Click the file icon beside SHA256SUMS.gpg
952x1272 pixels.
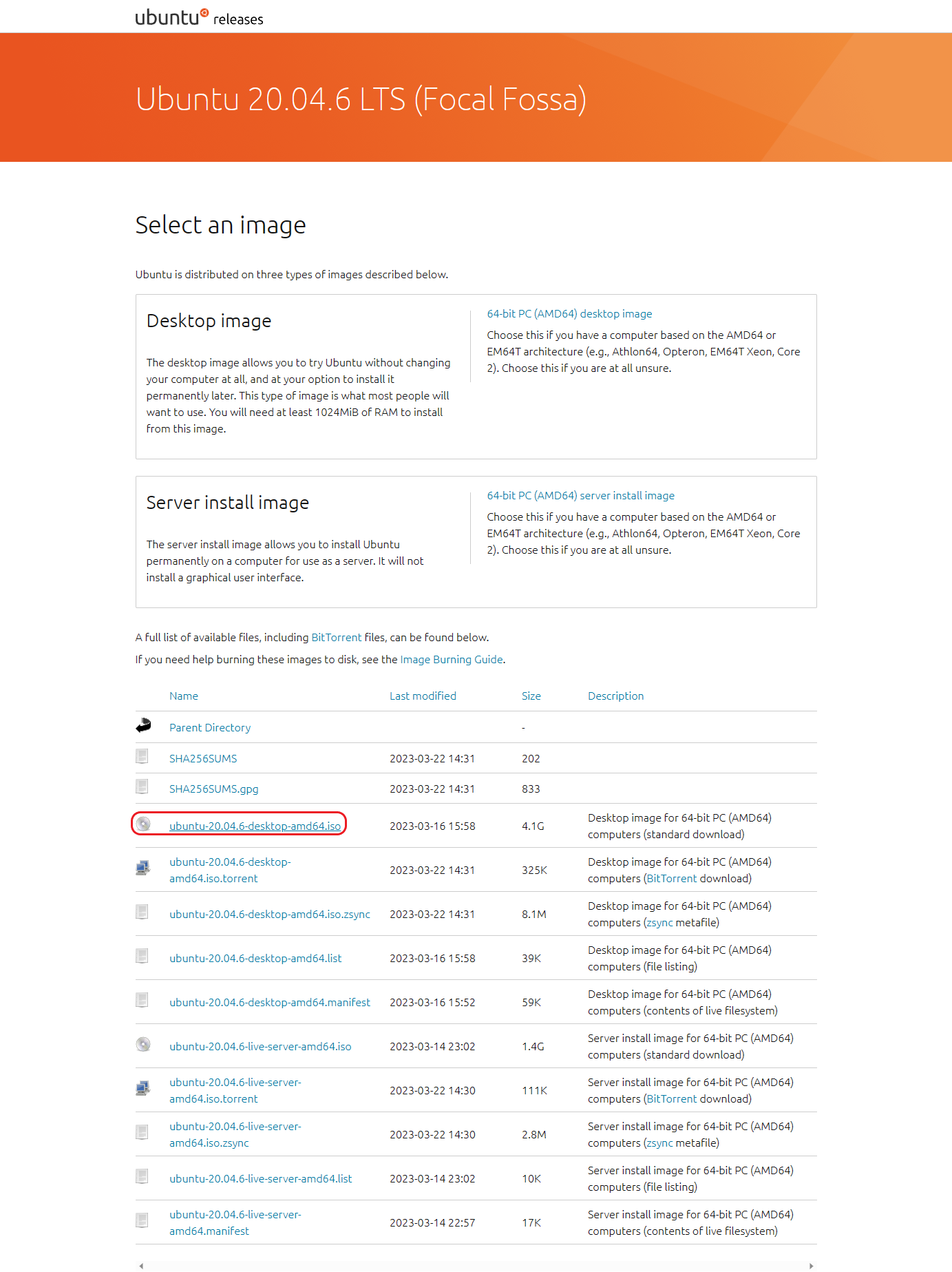coord(142,786)
